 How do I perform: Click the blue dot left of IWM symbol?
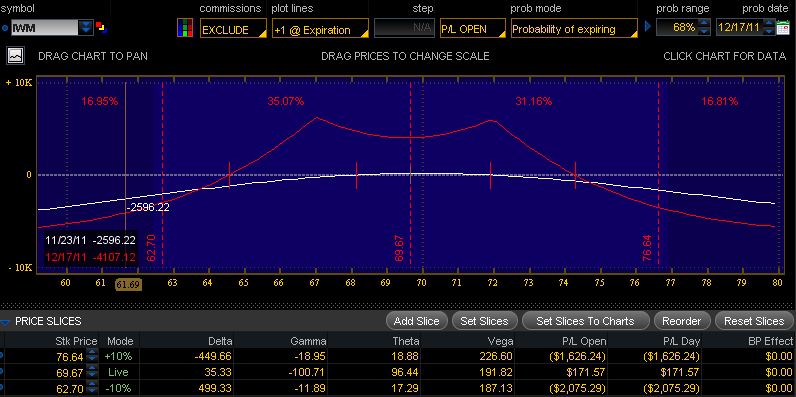pos(5,28)
